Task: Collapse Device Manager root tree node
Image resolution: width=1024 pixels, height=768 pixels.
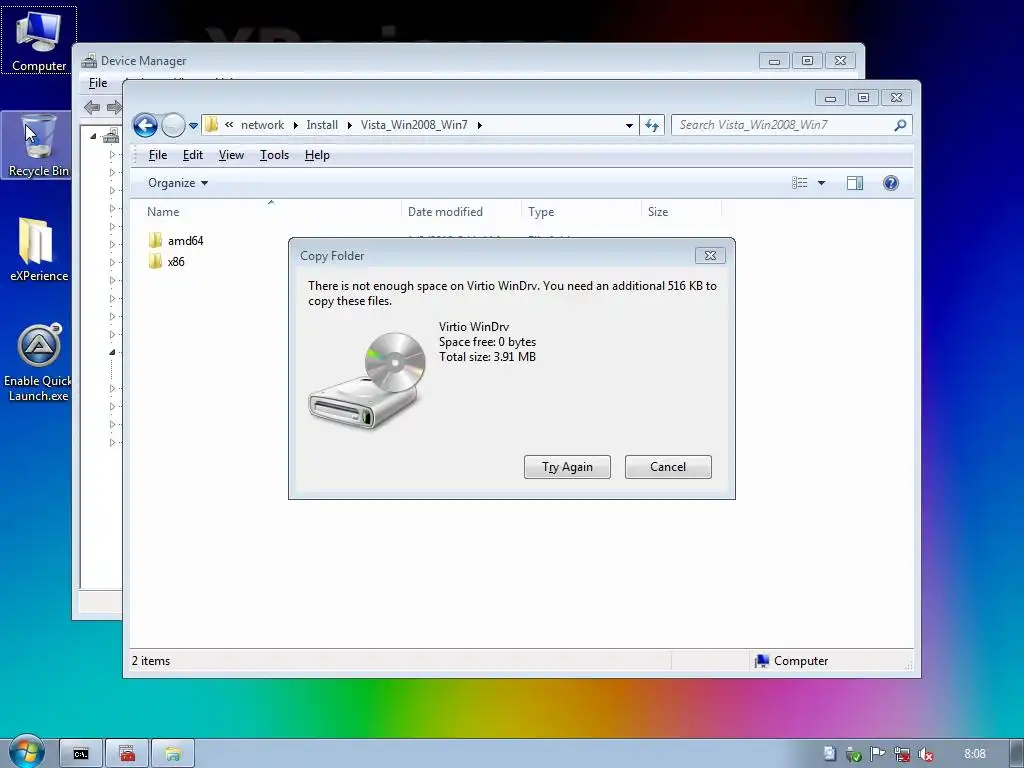Action: coord(93,136)
